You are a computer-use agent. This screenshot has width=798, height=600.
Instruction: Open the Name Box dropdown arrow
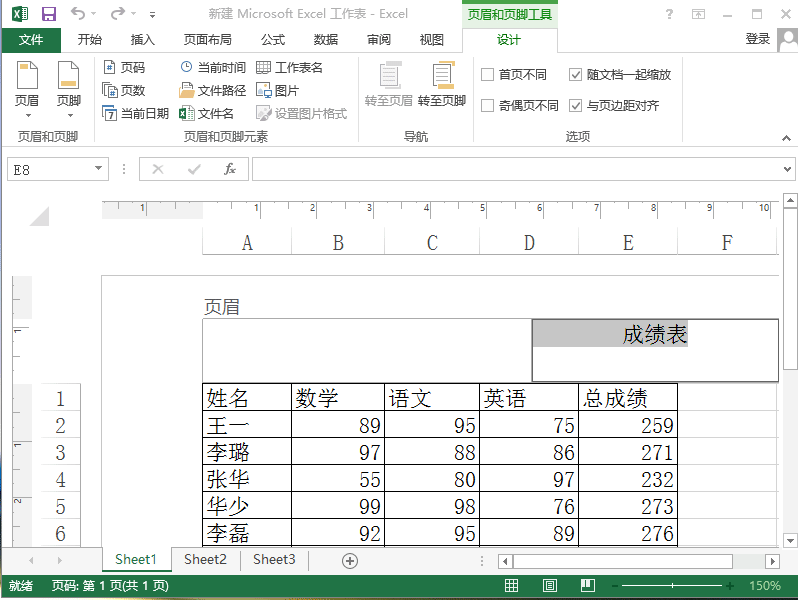[x=98, y=168]
